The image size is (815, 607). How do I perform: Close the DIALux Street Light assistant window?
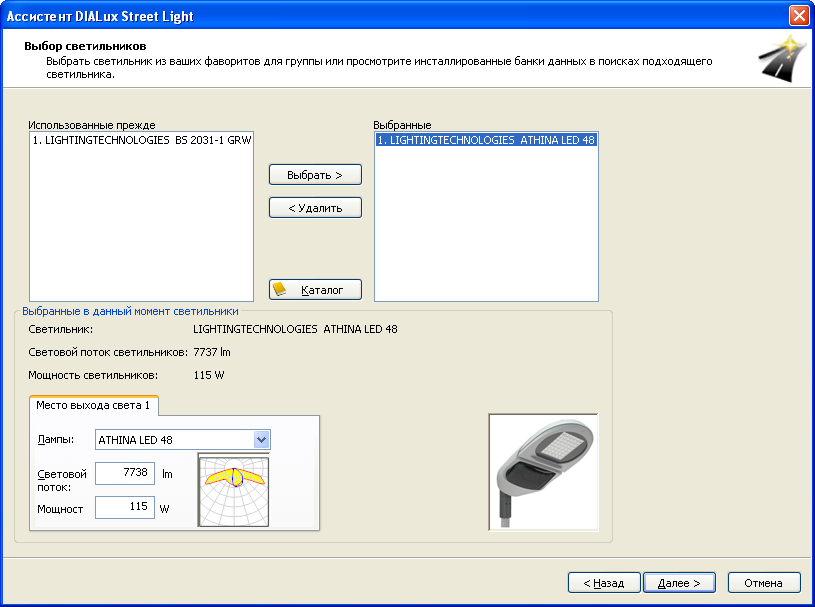tap(798, 16)
